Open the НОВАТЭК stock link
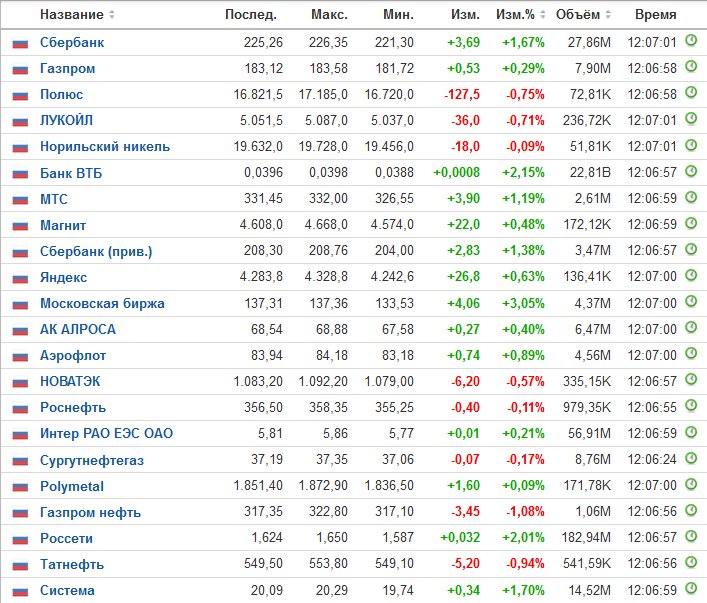Screen dimensions: 707x603 [70, 381]
